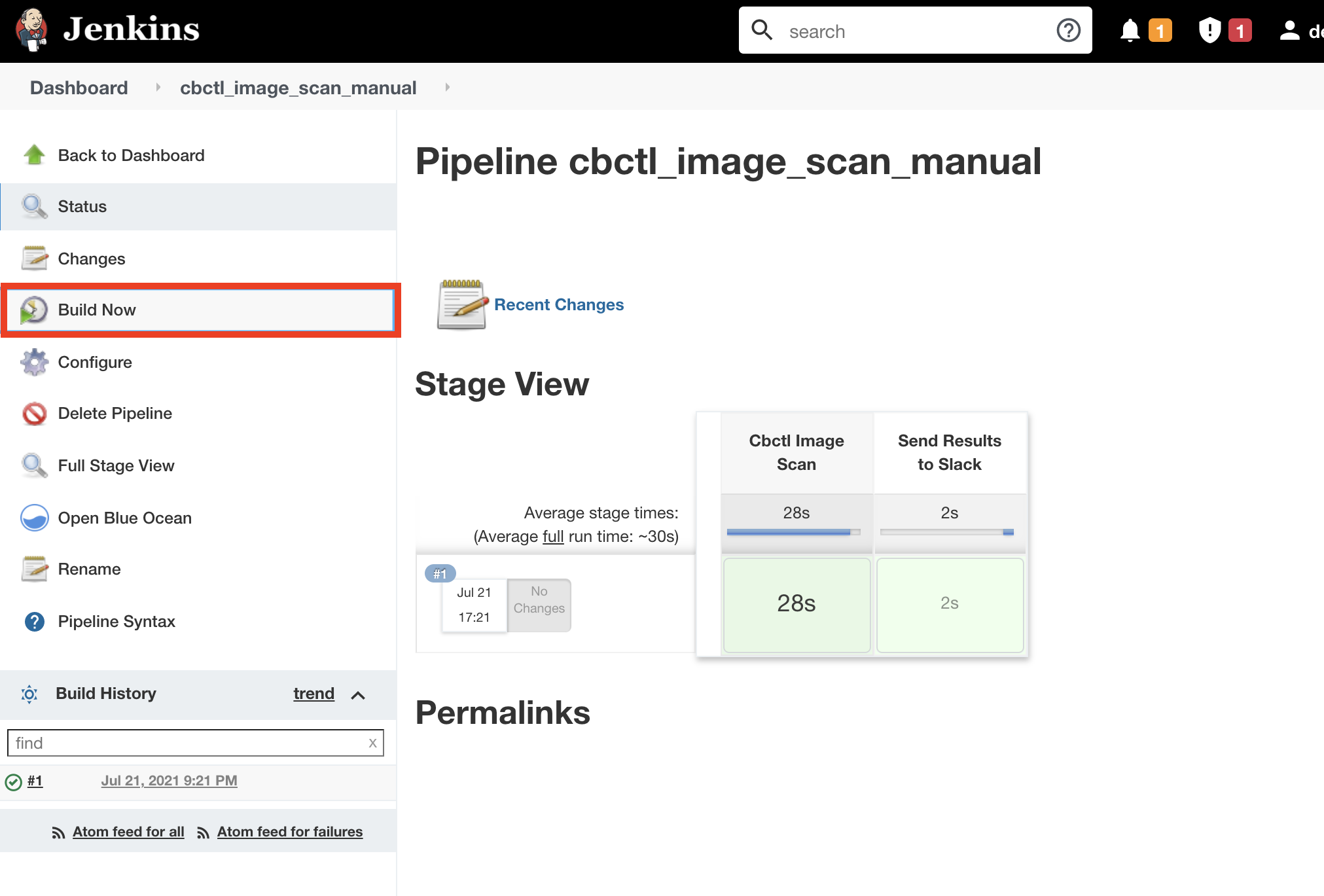Collapse the Build History panel chevron
The image size is (1324, 896).
(358, 695)
